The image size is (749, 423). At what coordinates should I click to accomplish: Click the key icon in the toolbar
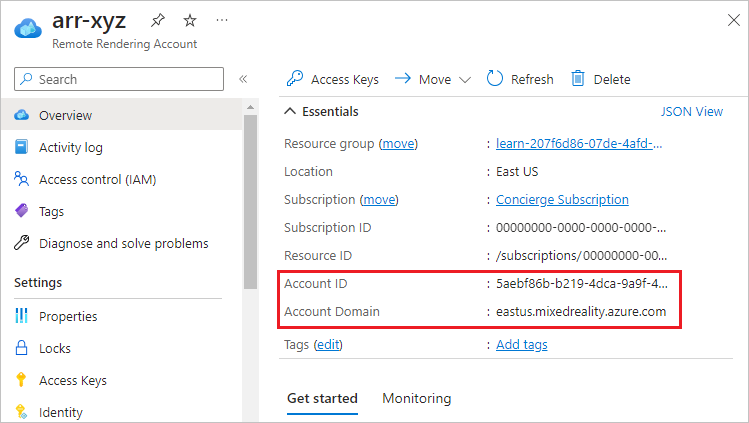(x=295, y=78)
